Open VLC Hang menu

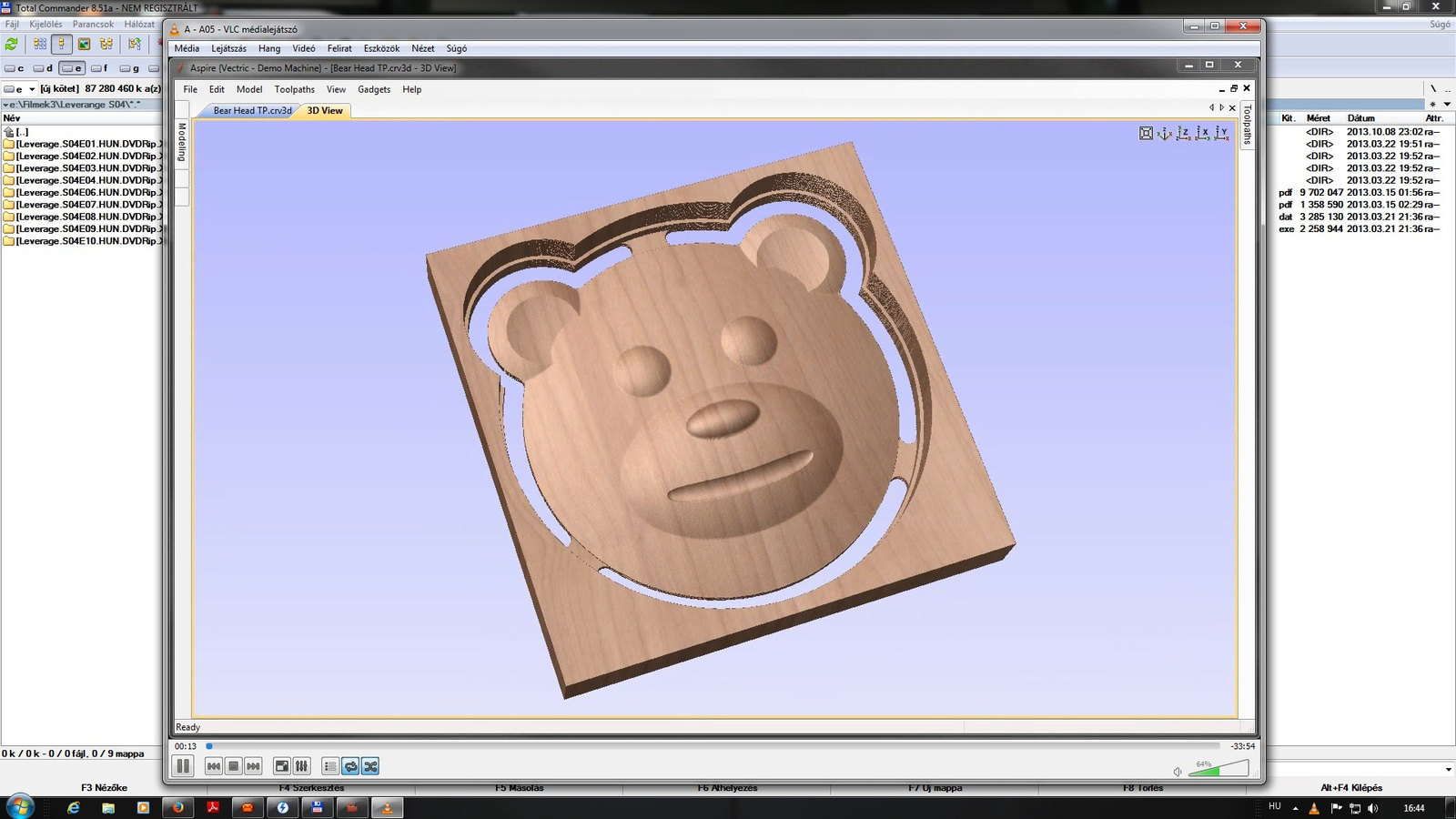269,48
